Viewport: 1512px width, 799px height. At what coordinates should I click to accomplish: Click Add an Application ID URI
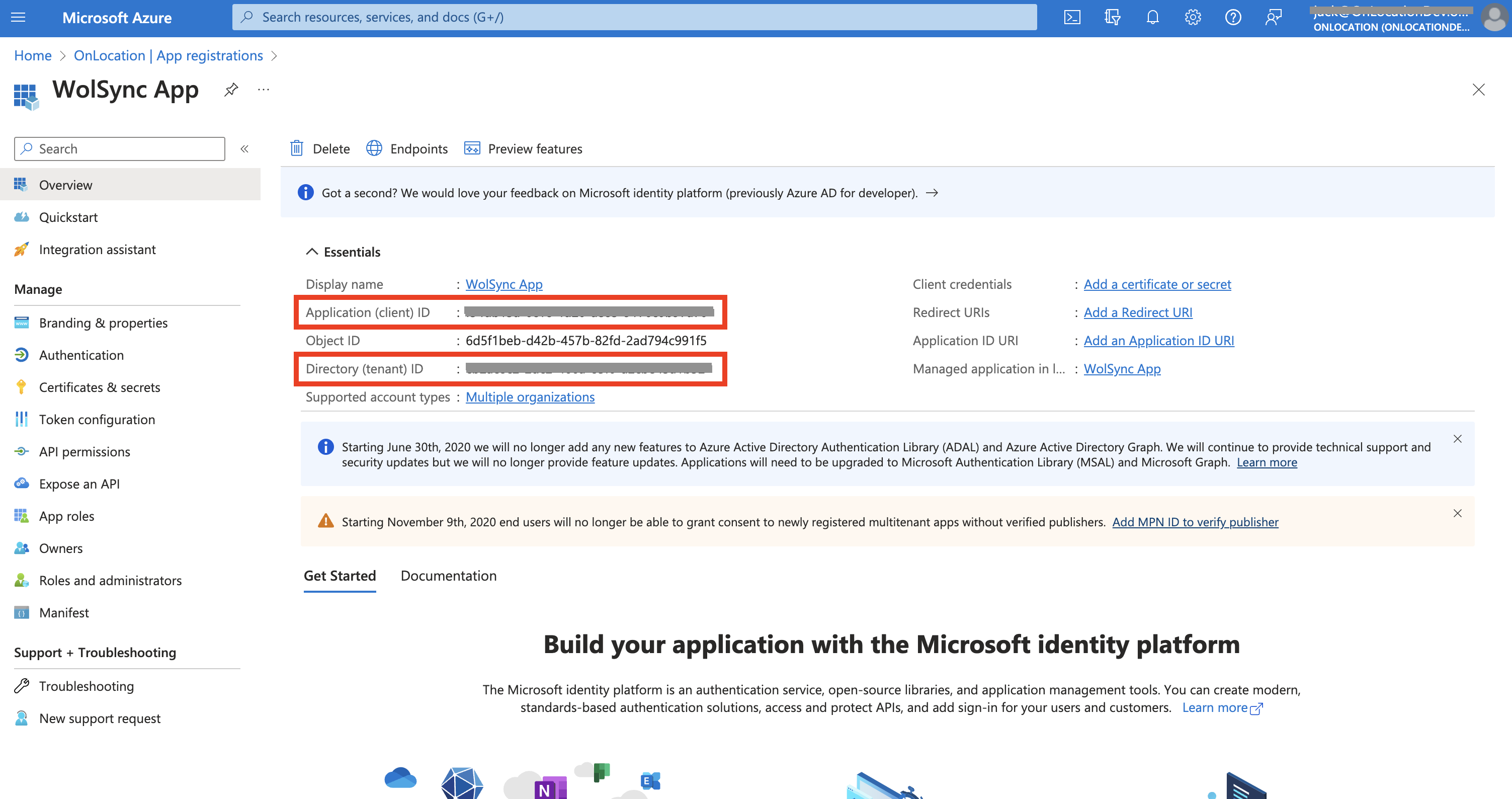click(x=1159, y=341)
